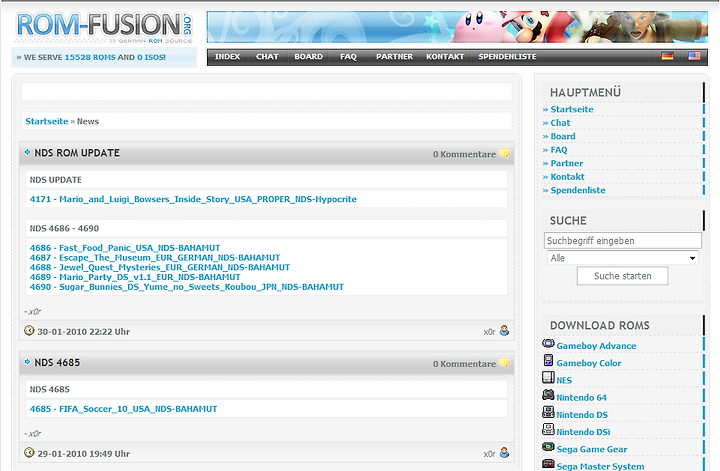Open the Nintendo 64 ROMs link
720x471 pixels.
581,397
